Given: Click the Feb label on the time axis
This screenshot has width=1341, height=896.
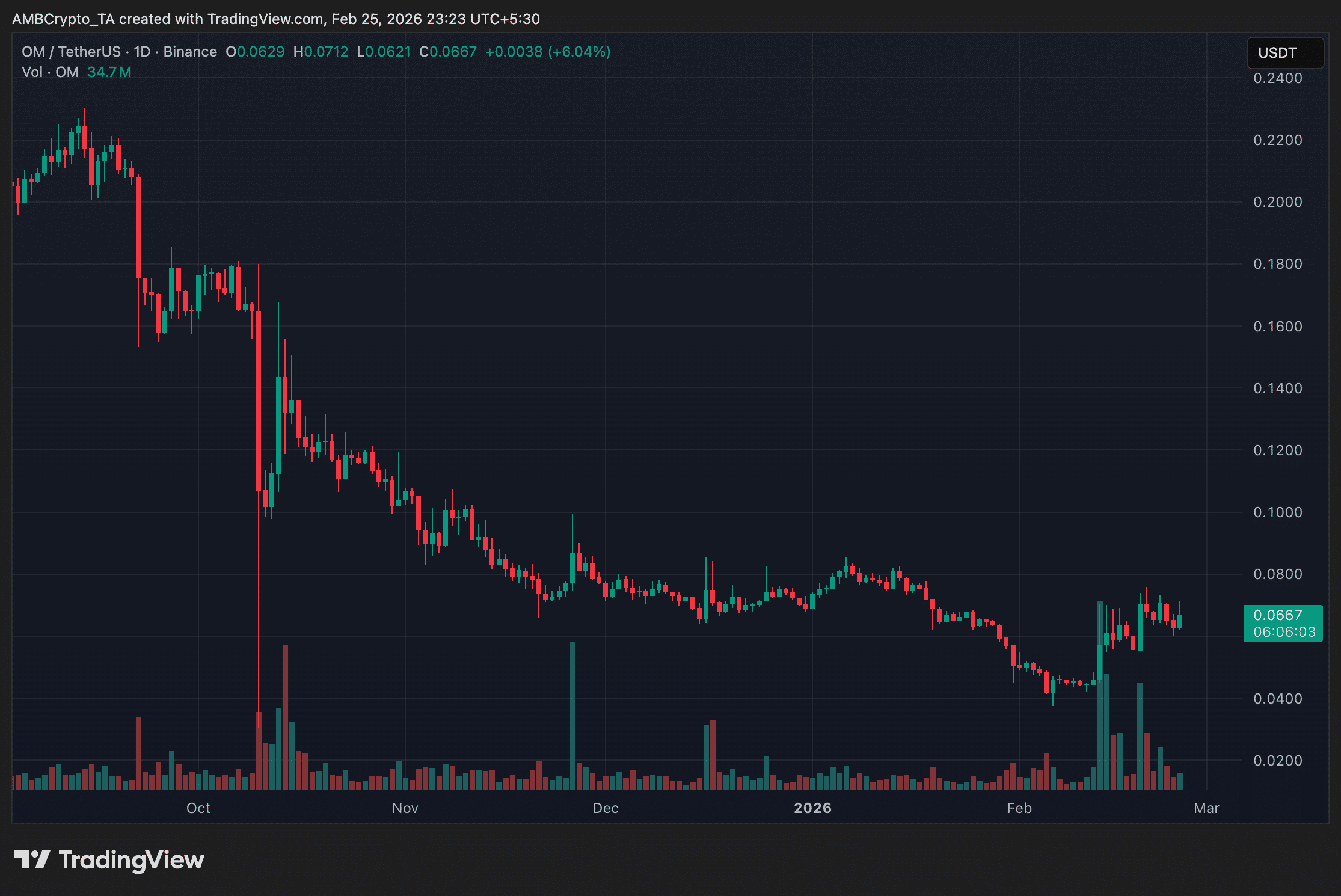Looking at the screenshot, I should [x=1019, y=808].
